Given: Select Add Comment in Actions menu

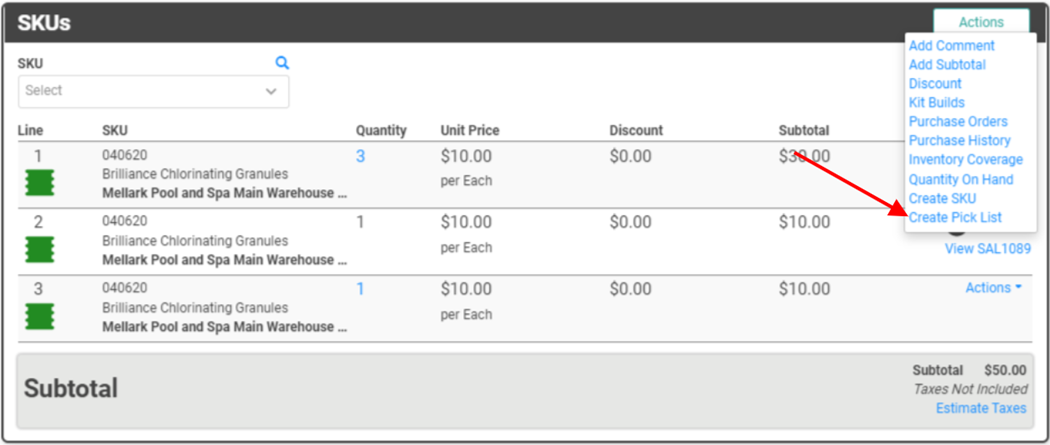Looking at the screenshot, I should 951,46.
